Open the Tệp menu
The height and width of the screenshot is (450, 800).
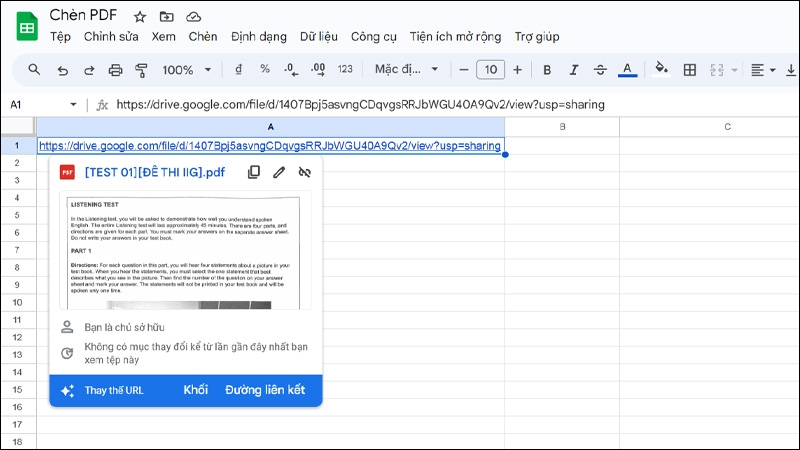(60, 37)
